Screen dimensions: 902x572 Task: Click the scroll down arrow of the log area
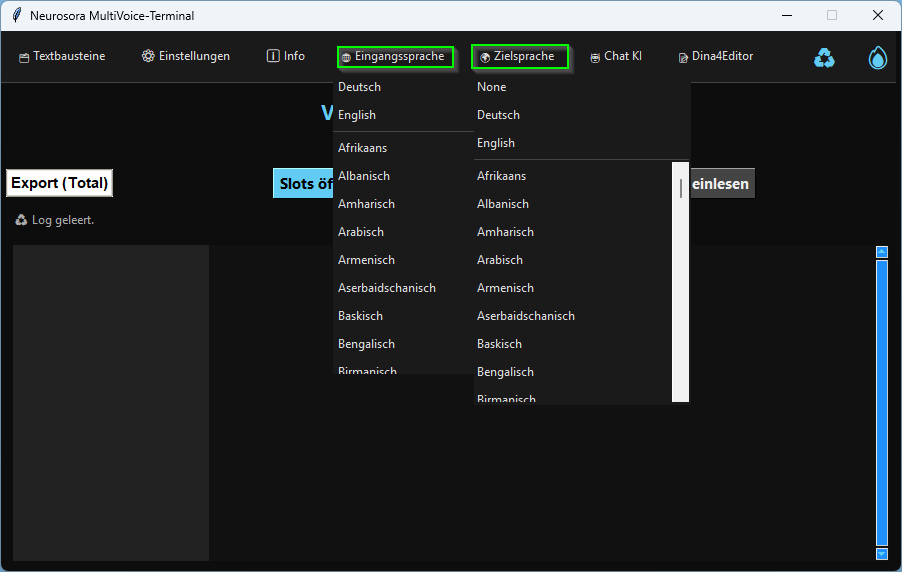tap(882, 553)
